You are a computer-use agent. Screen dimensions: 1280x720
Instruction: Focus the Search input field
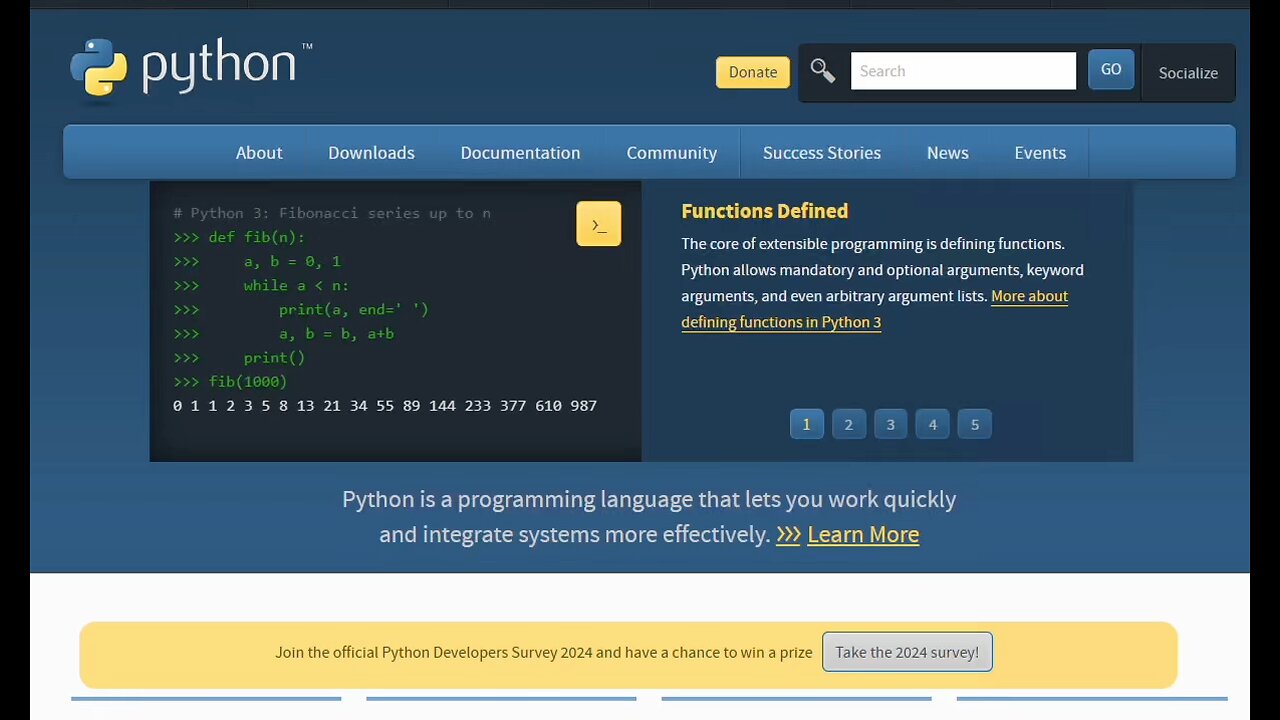[x=963, y=71]
